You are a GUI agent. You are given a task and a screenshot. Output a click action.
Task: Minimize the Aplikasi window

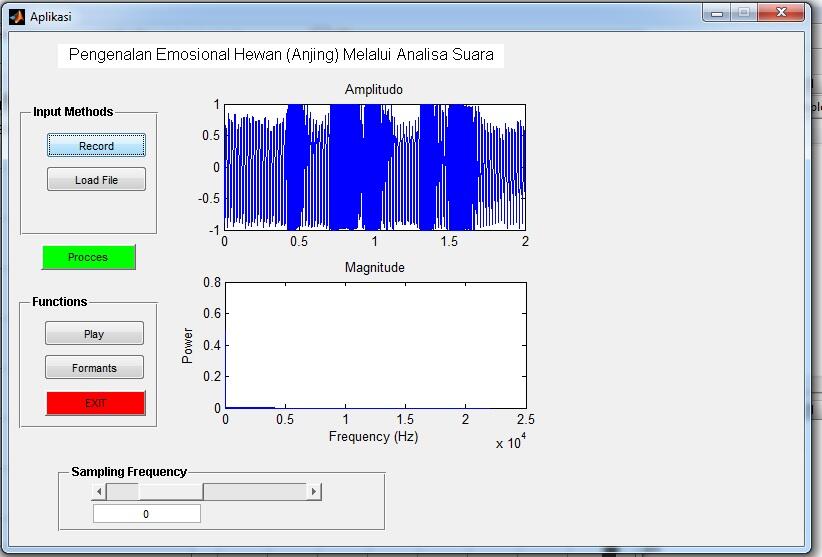[717, 13]
